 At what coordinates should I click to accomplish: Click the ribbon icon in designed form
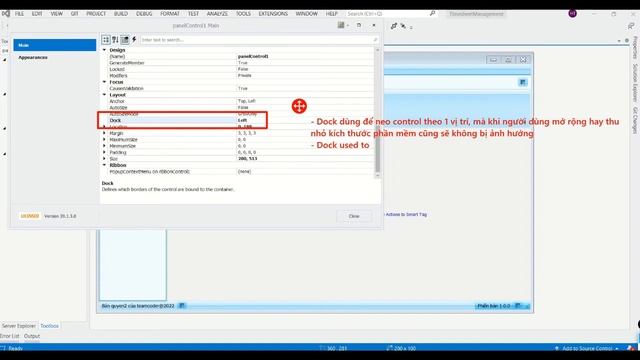pos(522,82)
